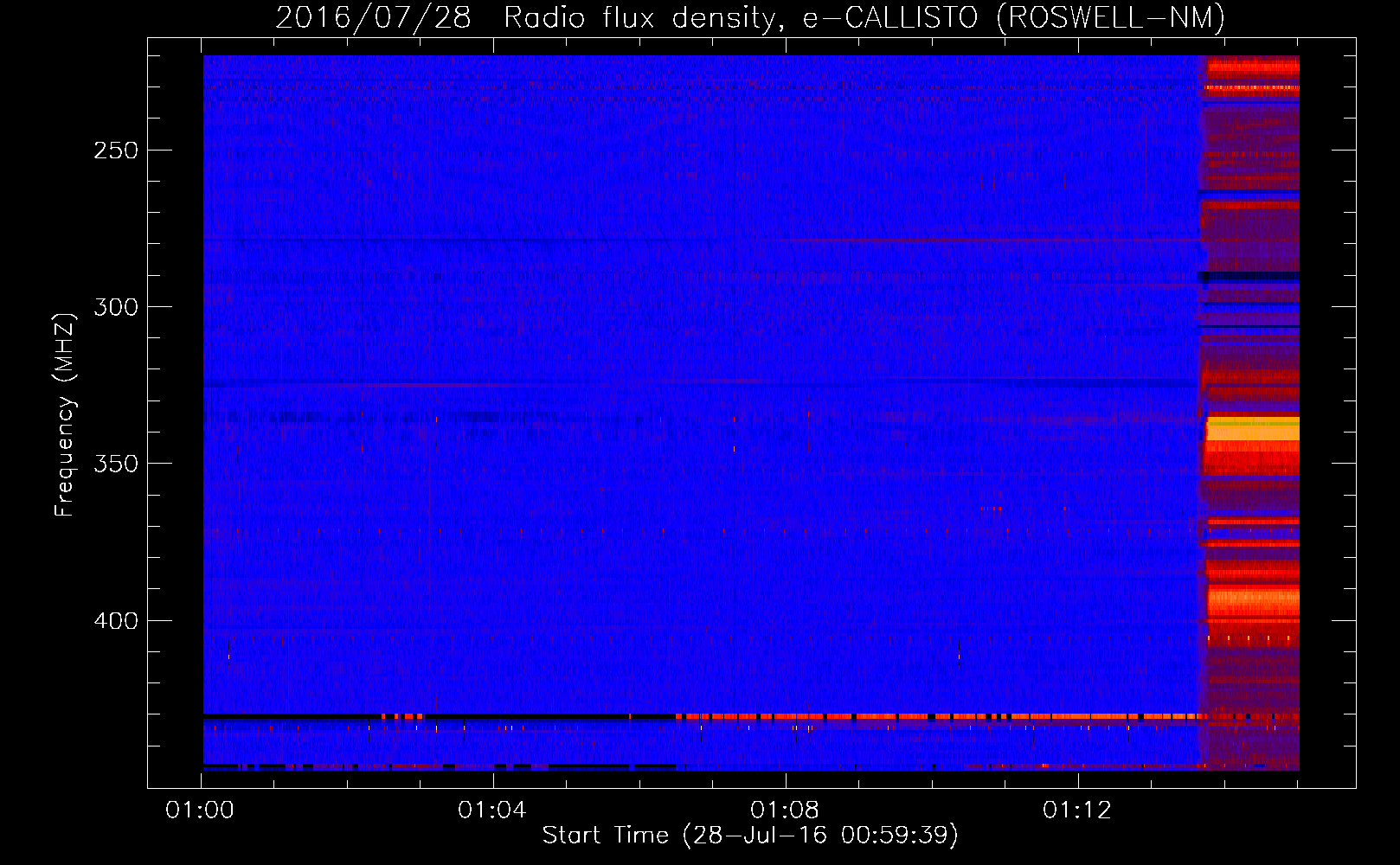Click the '01:08' time axis label

coord(785,811)
